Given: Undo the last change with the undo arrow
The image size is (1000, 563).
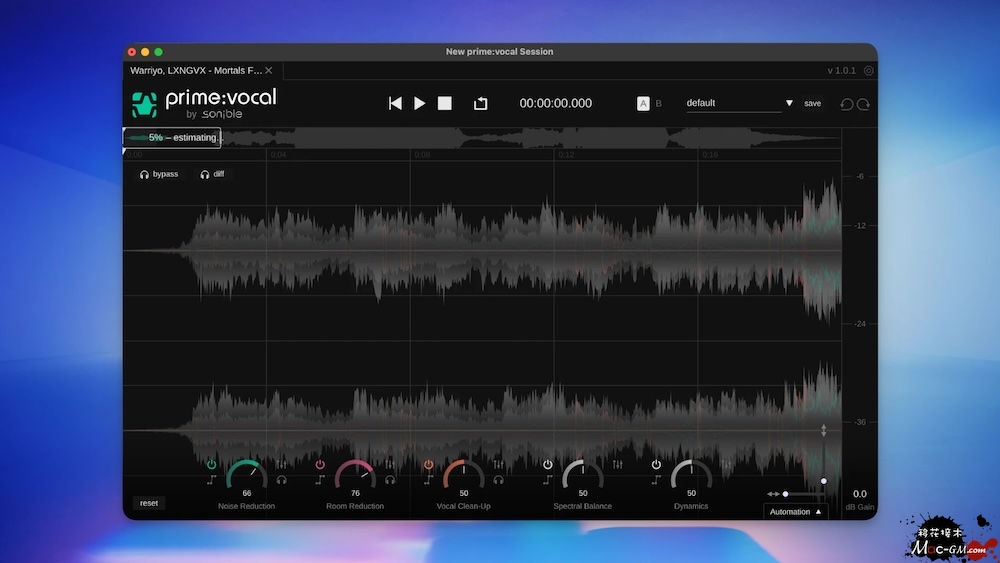Looking at the screenshot, I should coord(846,104).
